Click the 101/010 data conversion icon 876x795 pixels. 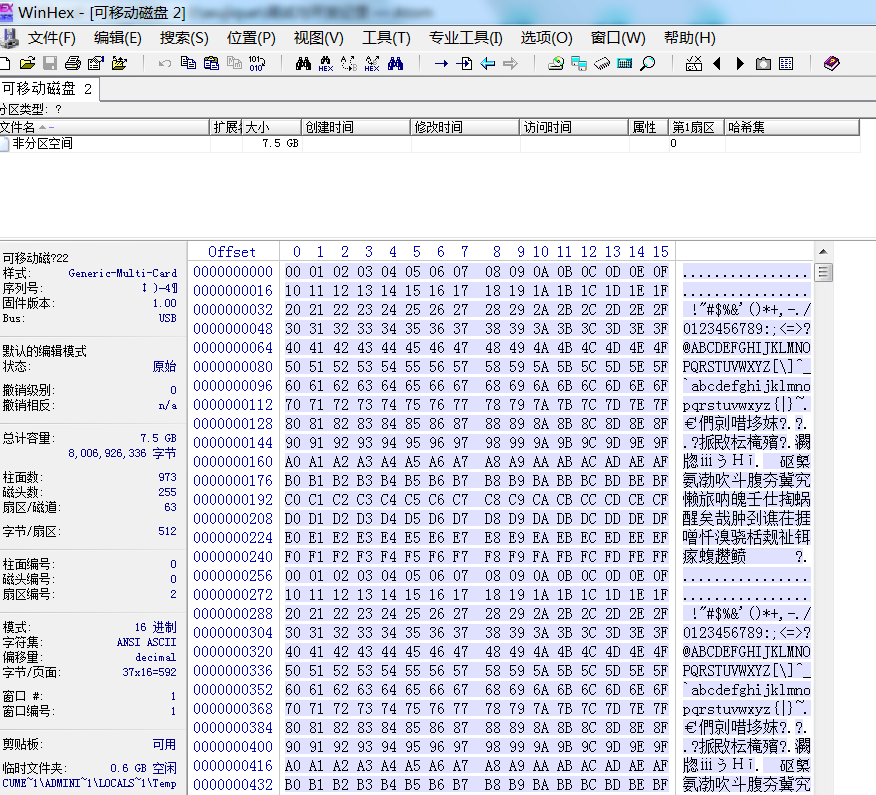[257, 63]
